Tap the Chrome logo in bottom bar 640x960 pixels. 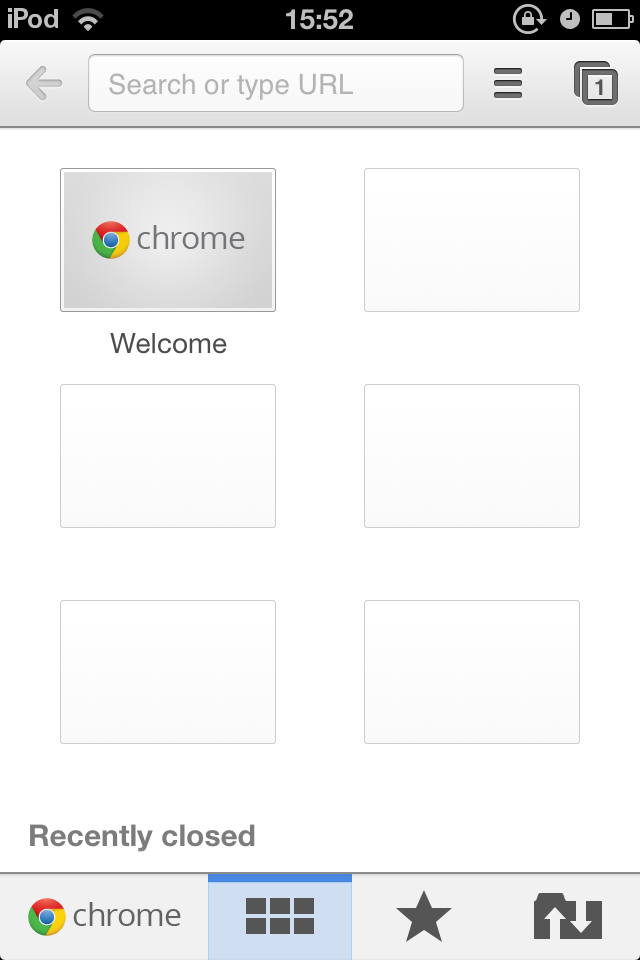tap(105, 917)
